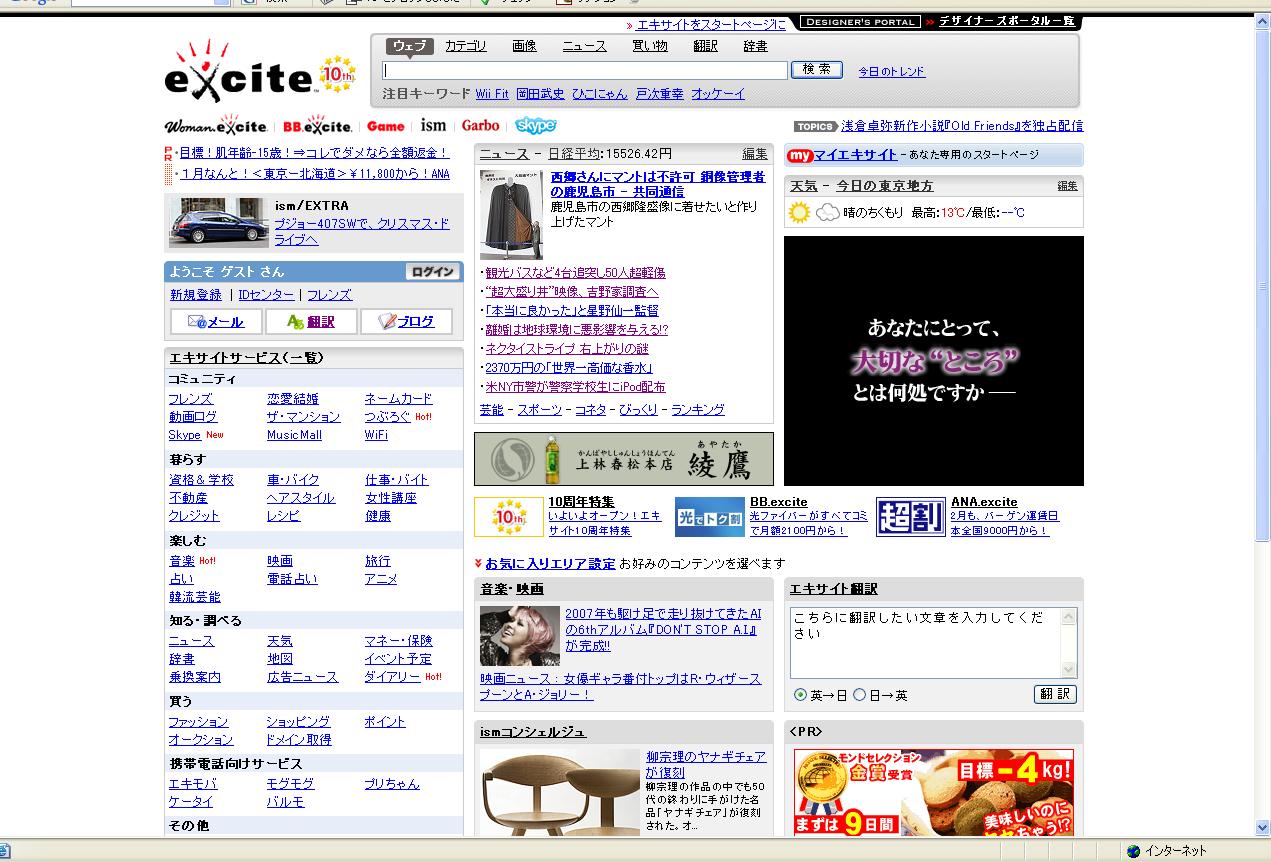Switch to the ウェブ search tab

click(x=409, y=46)
